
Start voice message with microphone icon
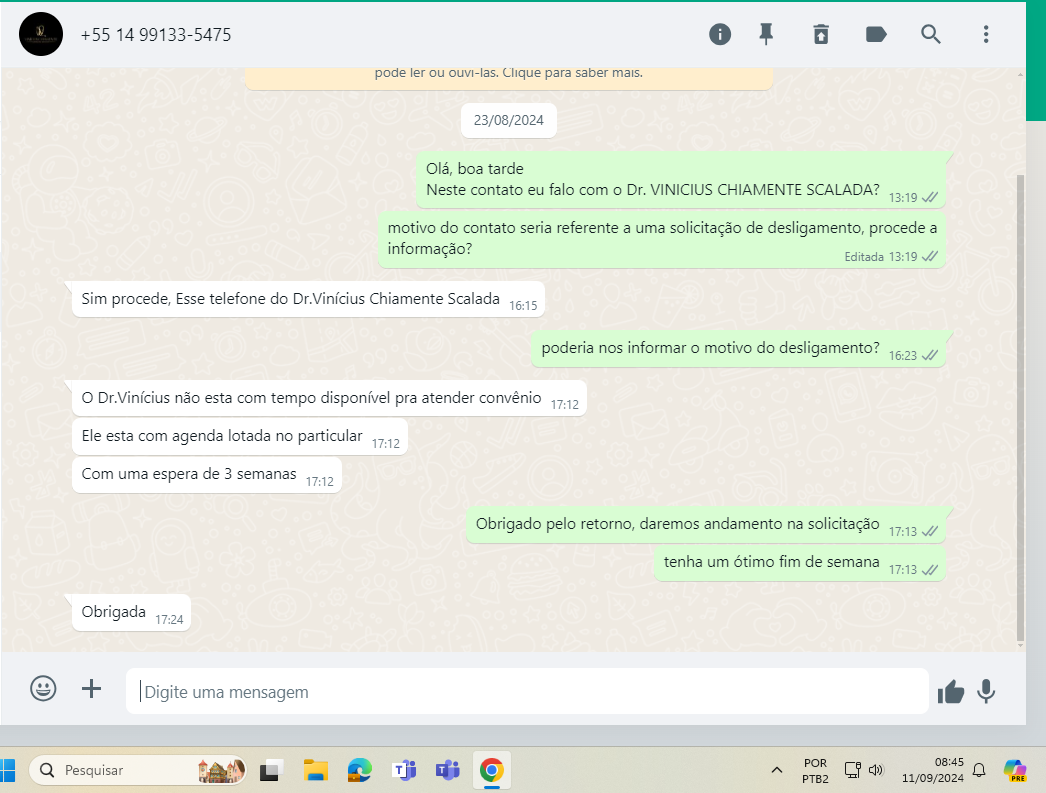coord(986,692)
